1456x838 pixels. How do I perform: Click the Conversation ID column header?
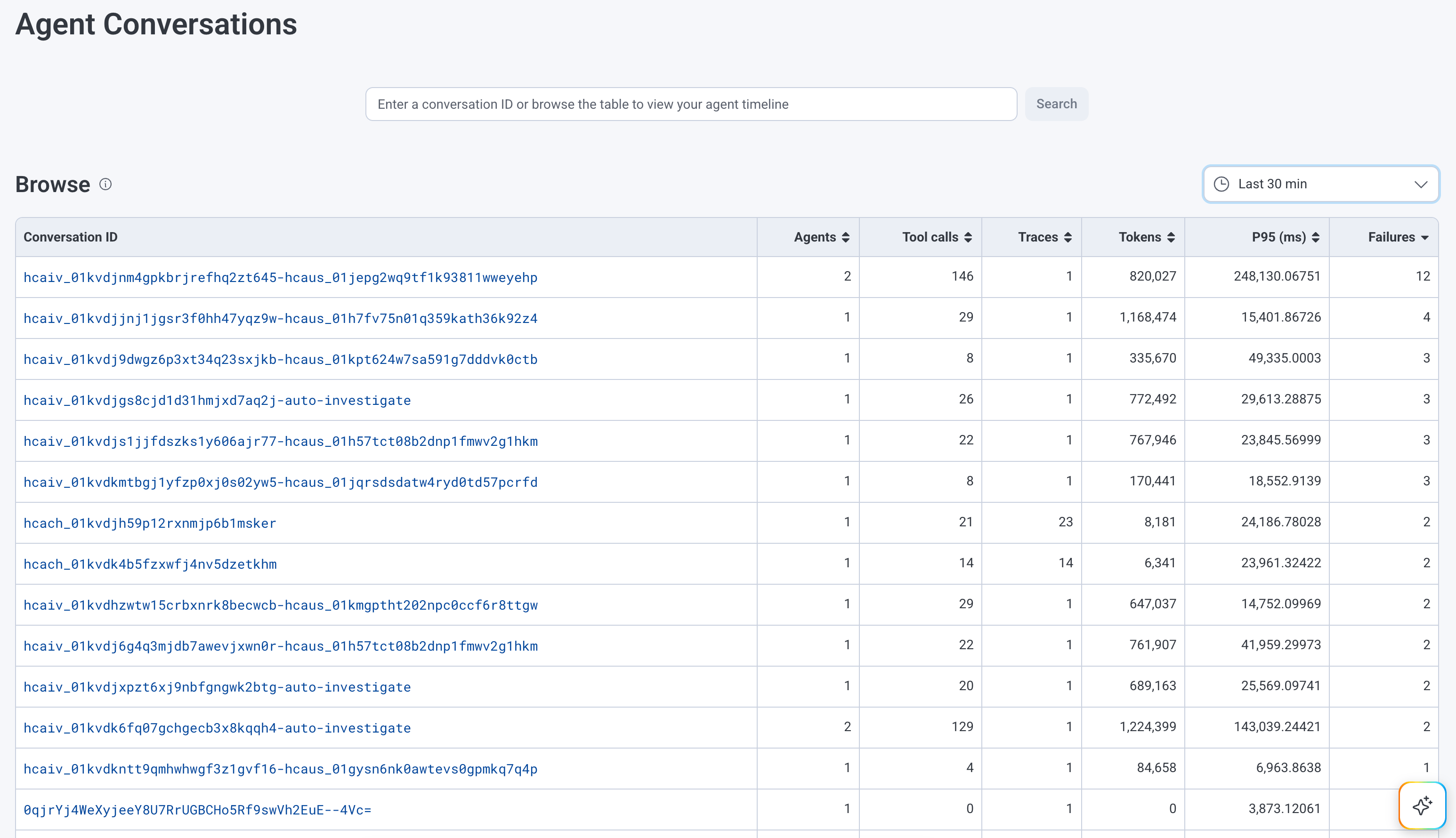pyautogui.click(x=70, y=237)
